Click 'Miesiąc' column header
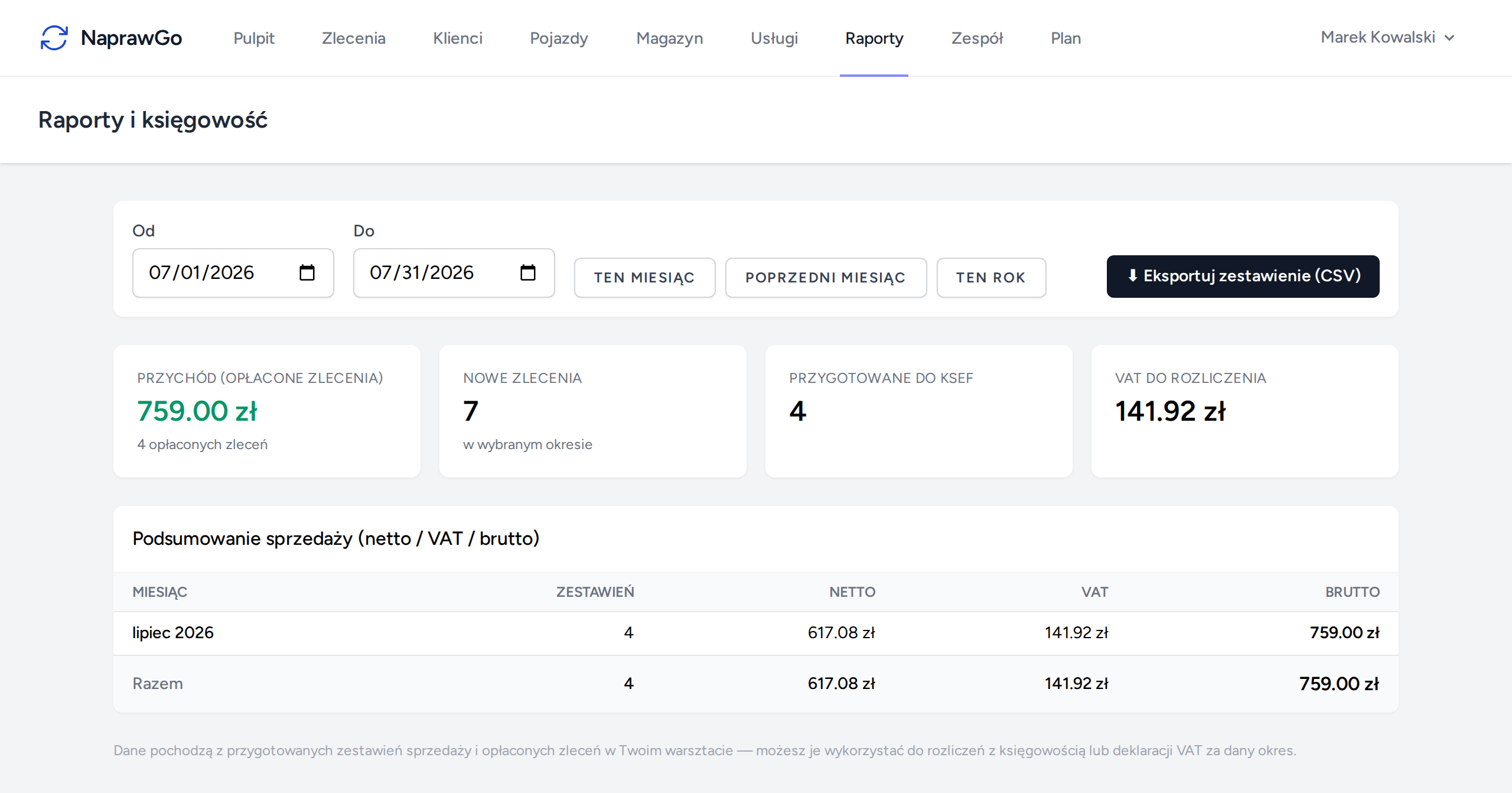 pyautogui.click(x=160, y=592)
